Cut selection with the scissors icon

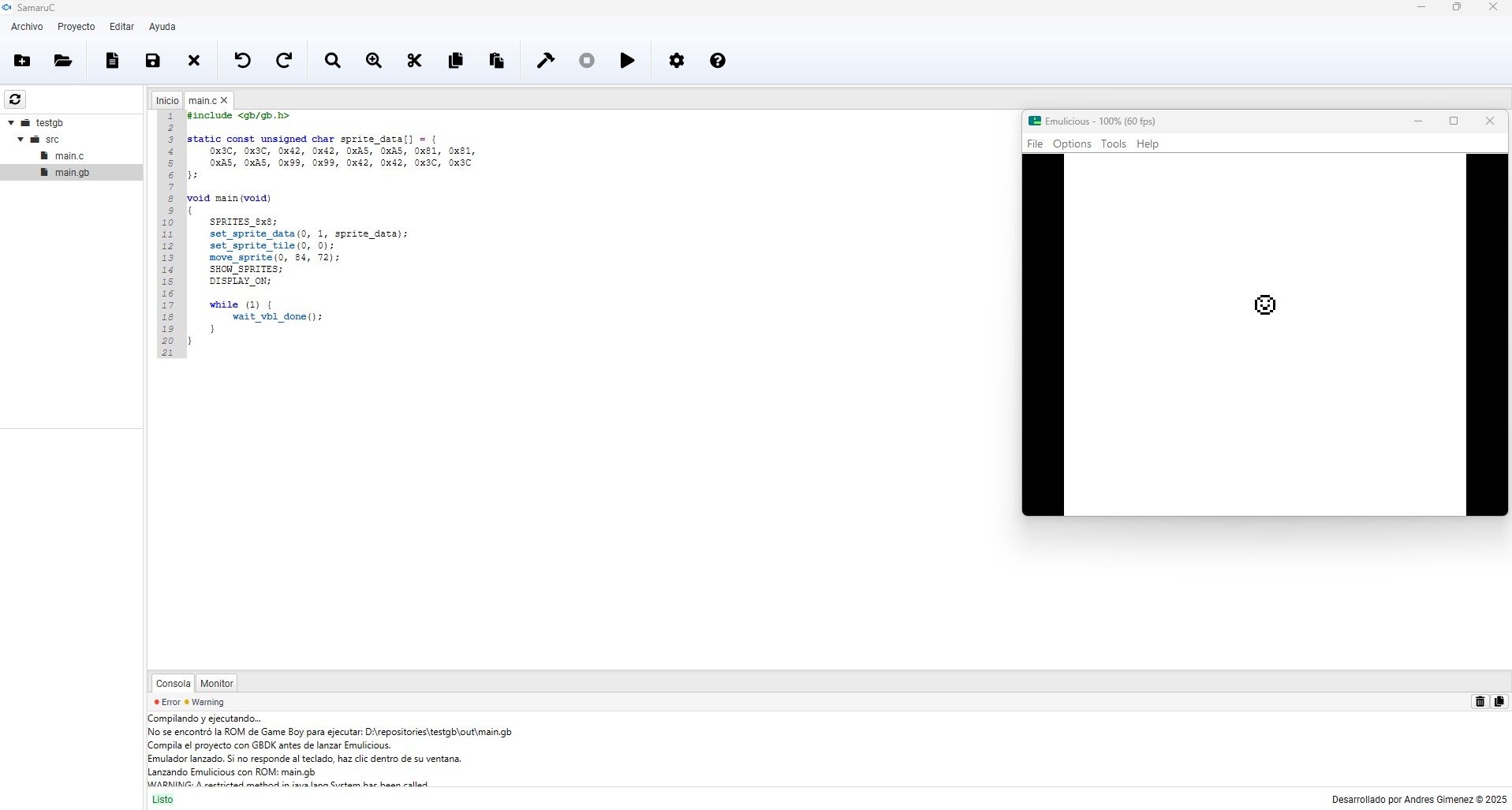415,61
